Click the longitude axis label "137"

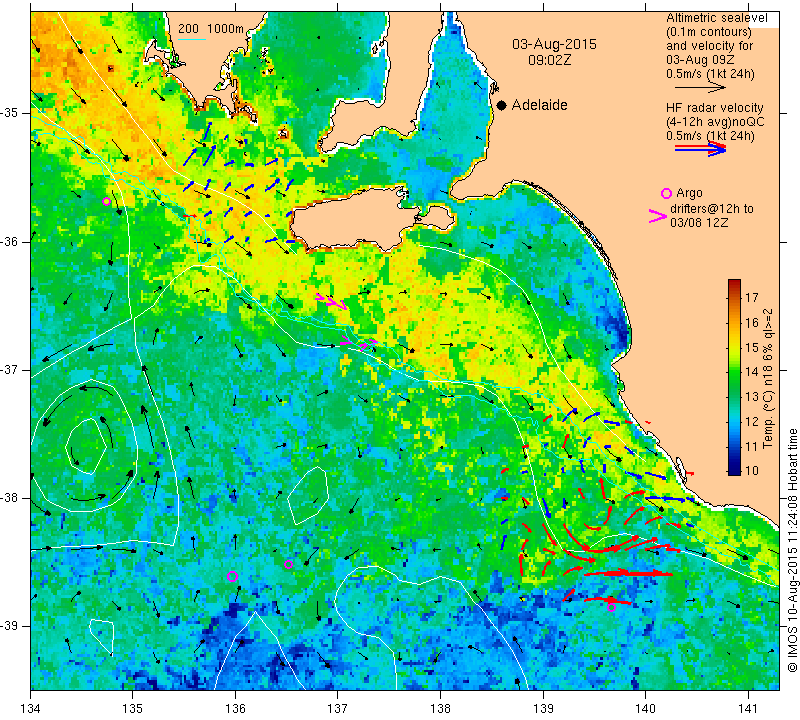[x=337, y=709]
